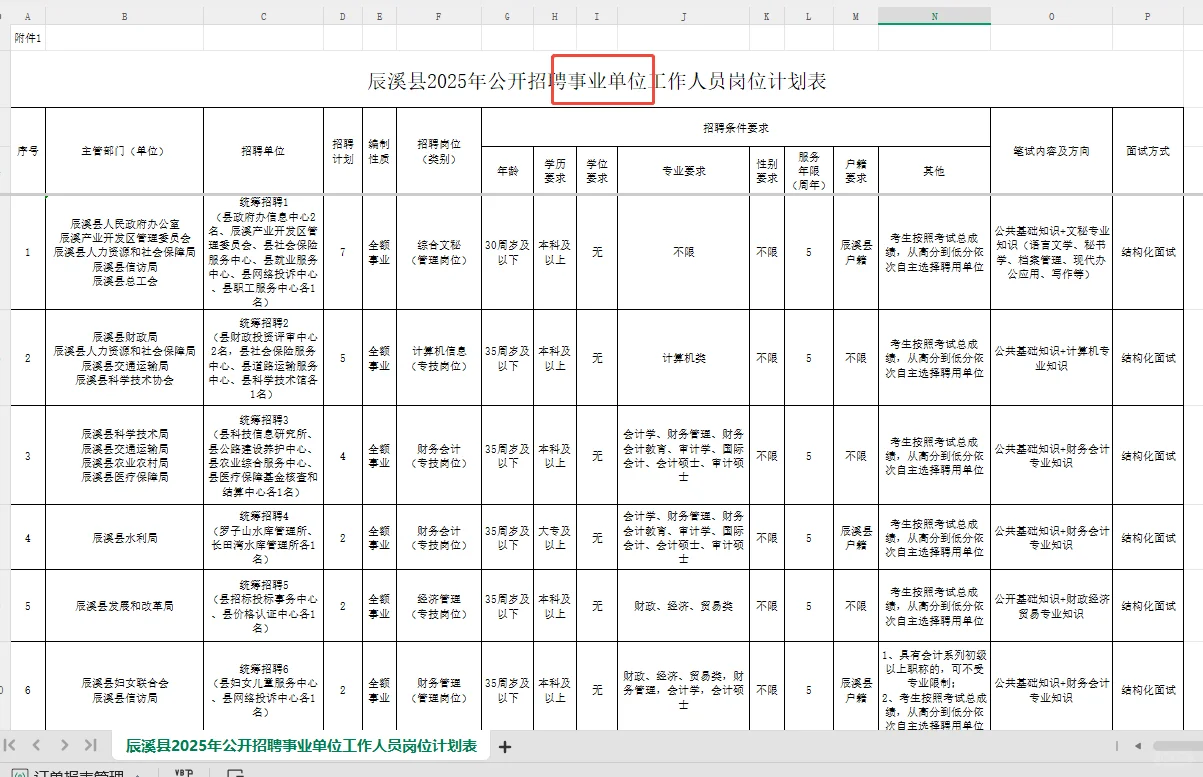Screen dimensions: 1203x777
Task: Click the 公共基础知识+计算机专业知识 cell
Action: click(x=1051, y=358)
